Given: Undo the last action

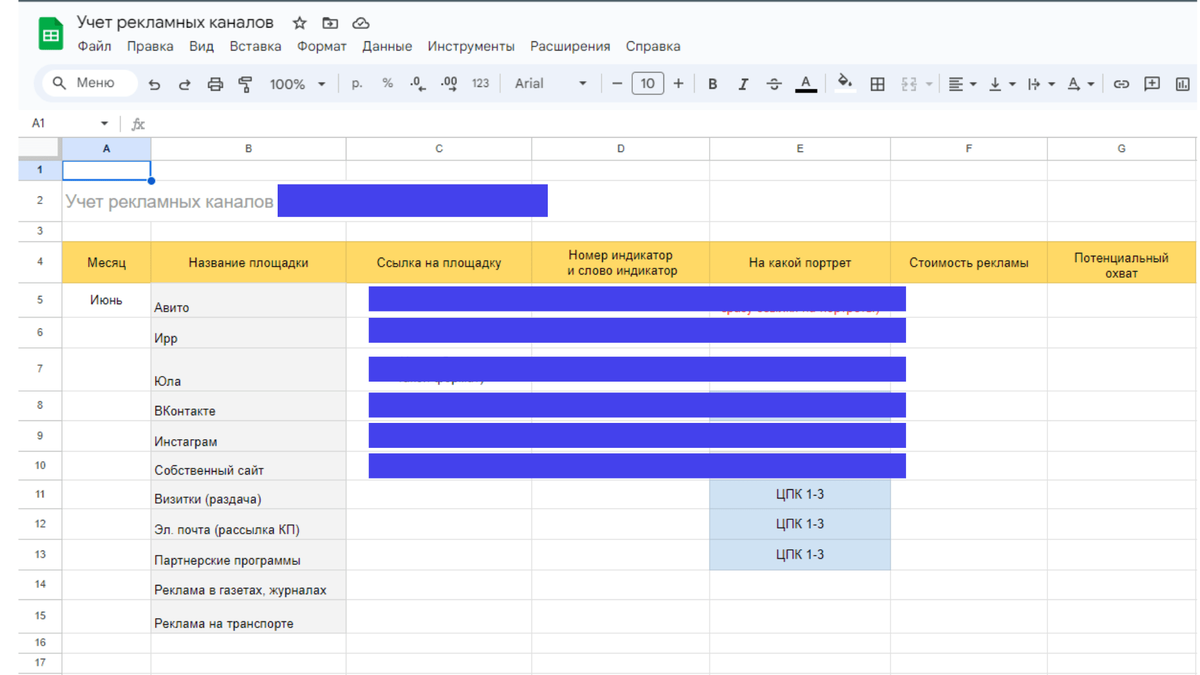Looking at the screenshot, I should click(x=154, y=84).
